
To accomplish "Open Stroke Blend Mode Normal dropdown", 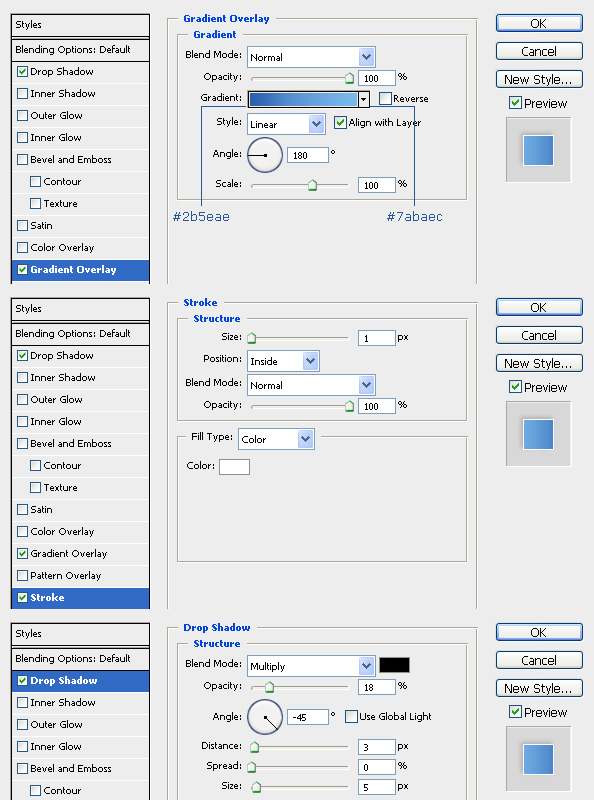I will point(311,385).
